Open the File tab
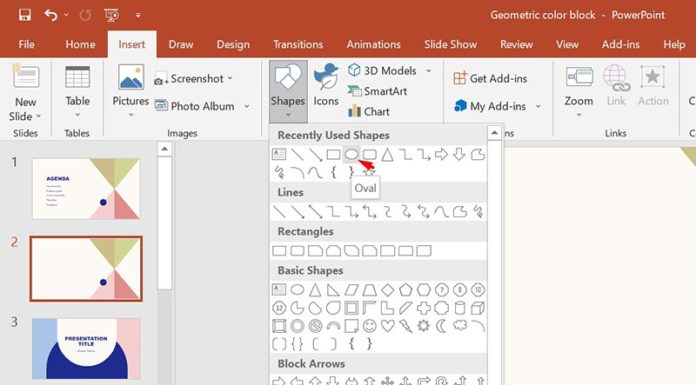The height and width of the screenshot is (385, 696). coord(26,44)
